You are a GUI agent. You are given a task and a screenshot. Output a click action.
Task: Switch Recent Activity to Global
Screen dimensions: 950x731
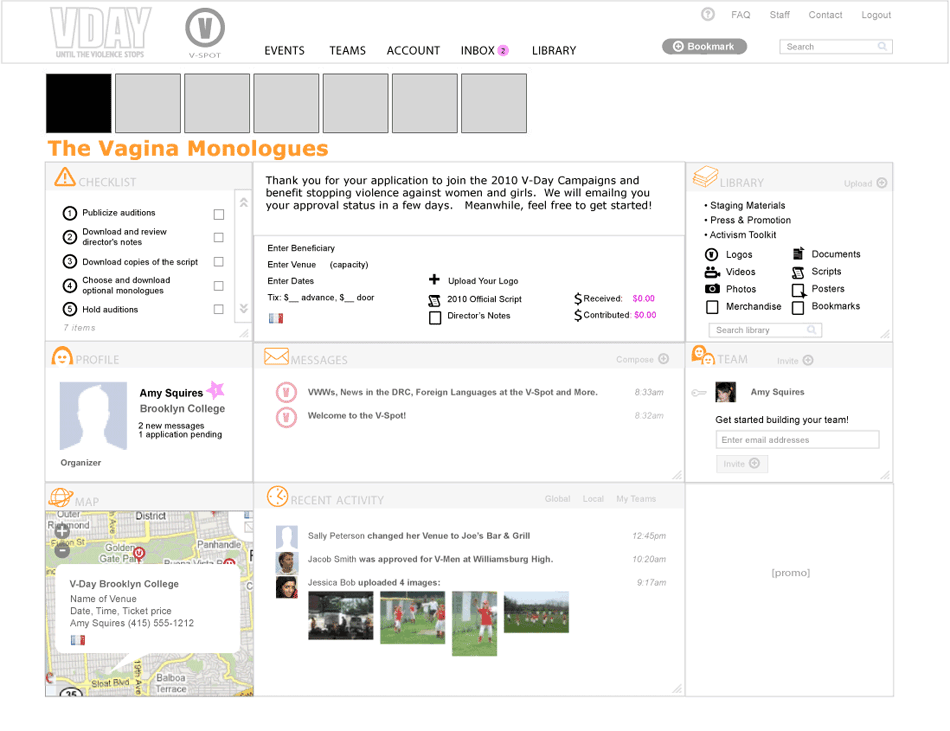coord(557,499)
